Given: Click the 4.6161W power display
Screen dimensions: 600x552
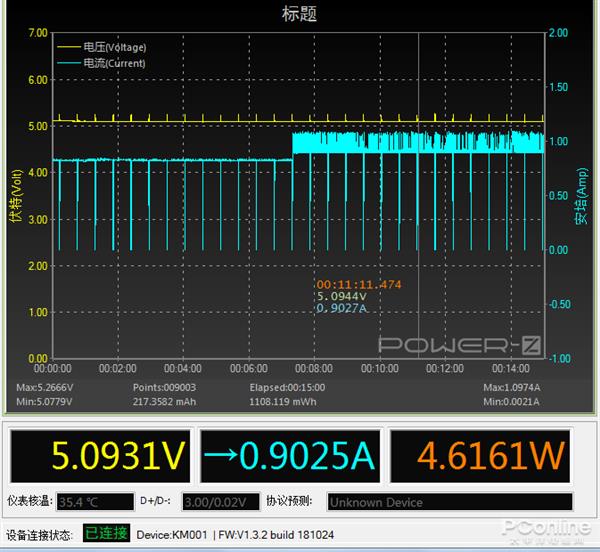Looking at the screenshot, I should [x=480, y=456].
